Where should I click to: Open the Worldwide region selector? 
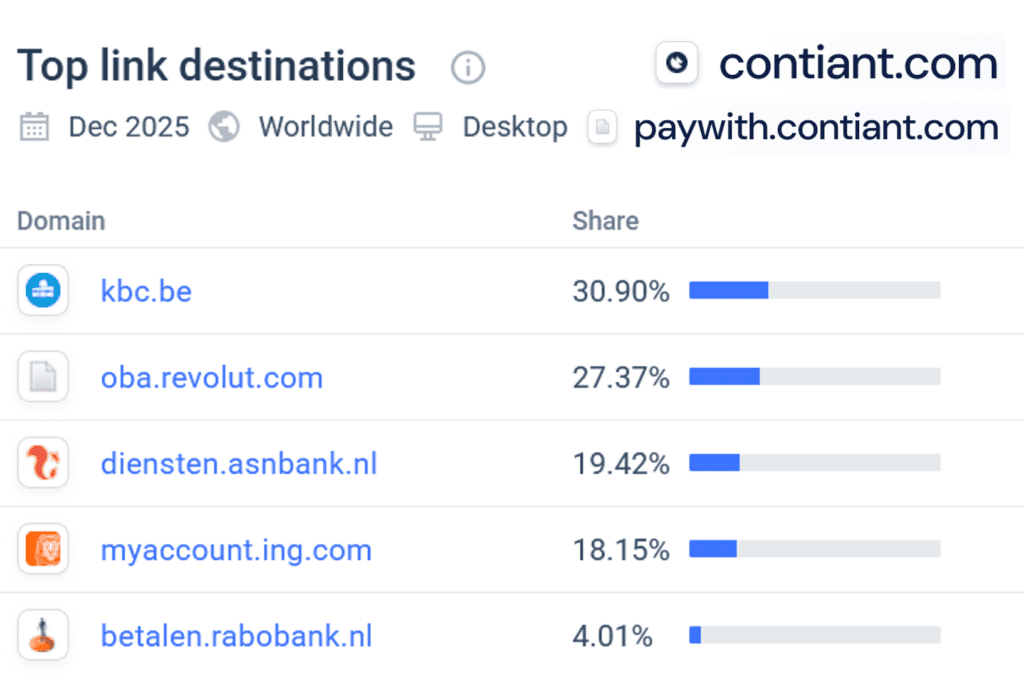click(x=326, y=127)
